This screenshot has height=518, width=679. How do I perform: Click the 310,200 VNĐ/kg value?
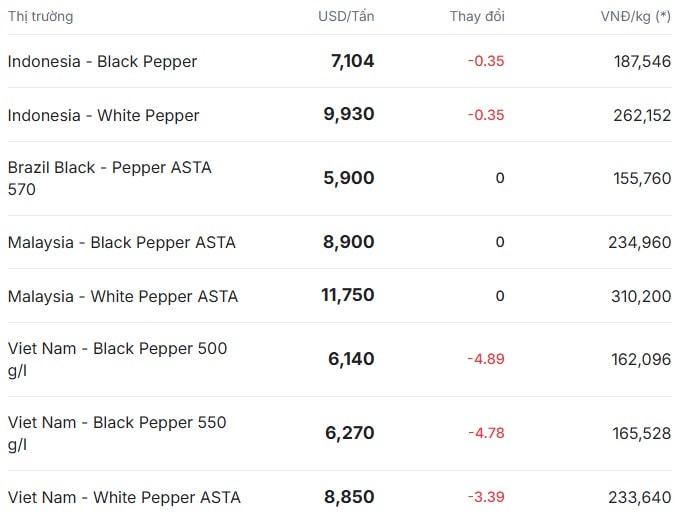coord(640,296)
